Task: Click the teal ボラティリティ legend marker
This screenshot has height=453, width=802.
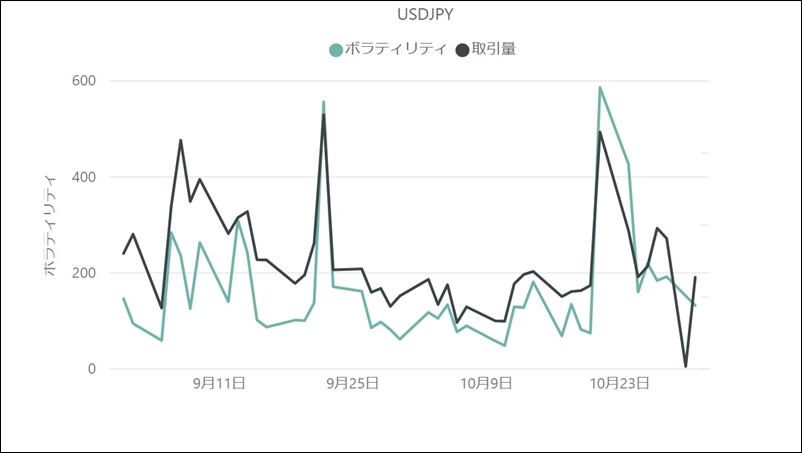Action: (336, 50)
